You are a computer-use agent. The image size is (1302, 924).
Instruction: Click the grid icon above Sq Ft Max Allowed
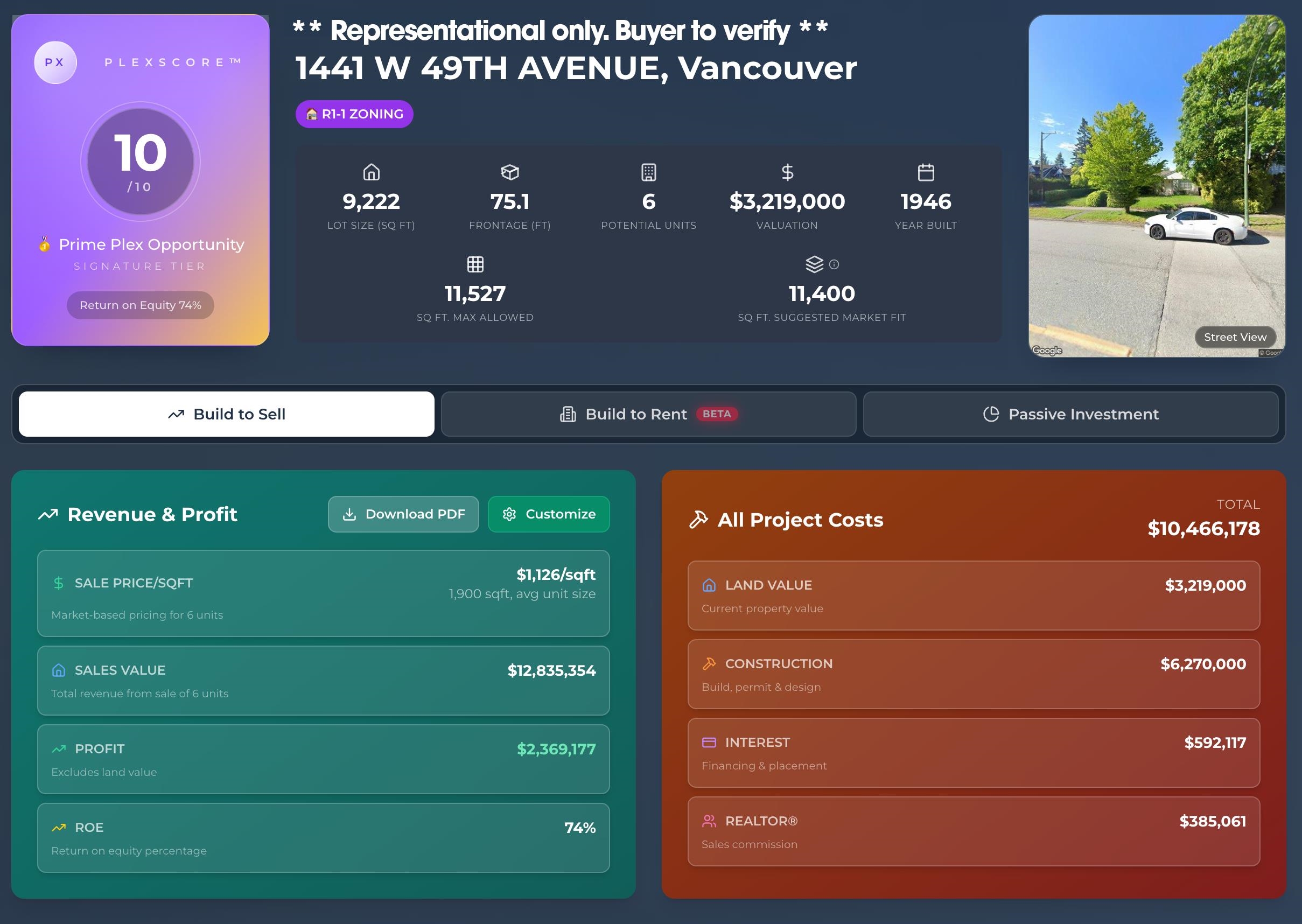tap(475, 264)
